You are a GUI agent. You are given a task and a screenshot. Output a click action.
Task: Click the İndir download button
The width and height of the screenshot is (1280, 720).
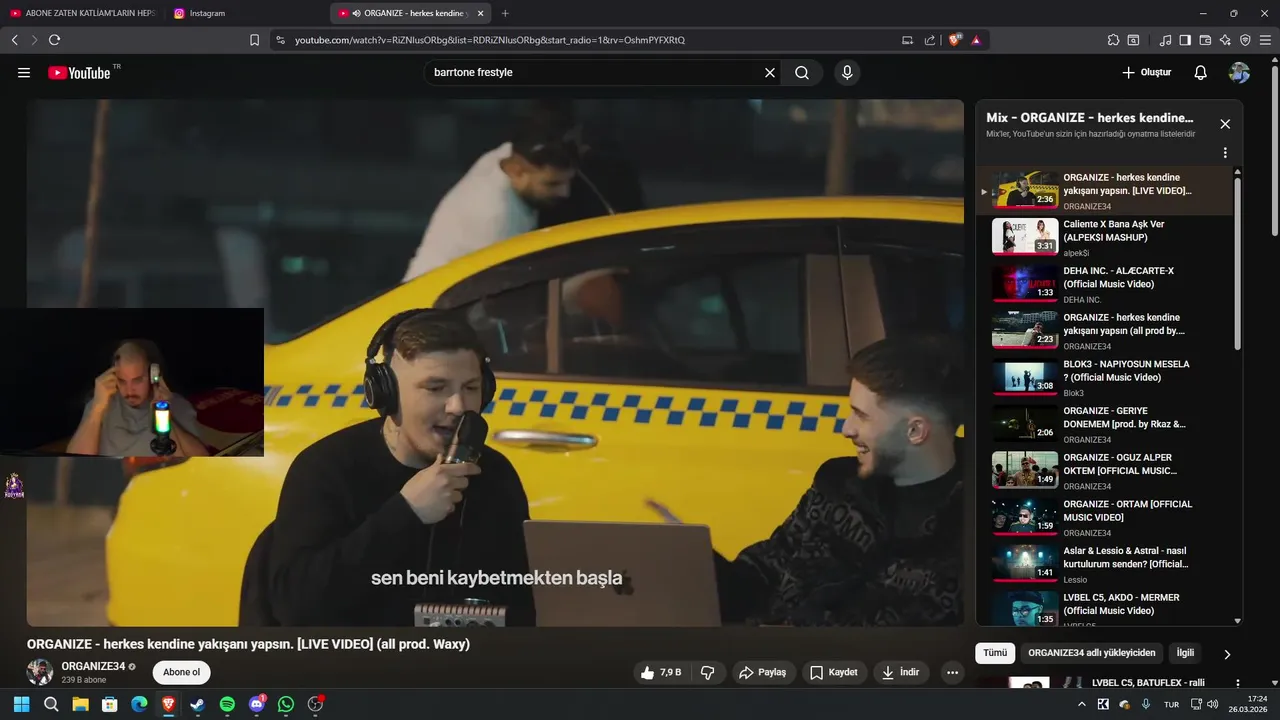point(900,673)
